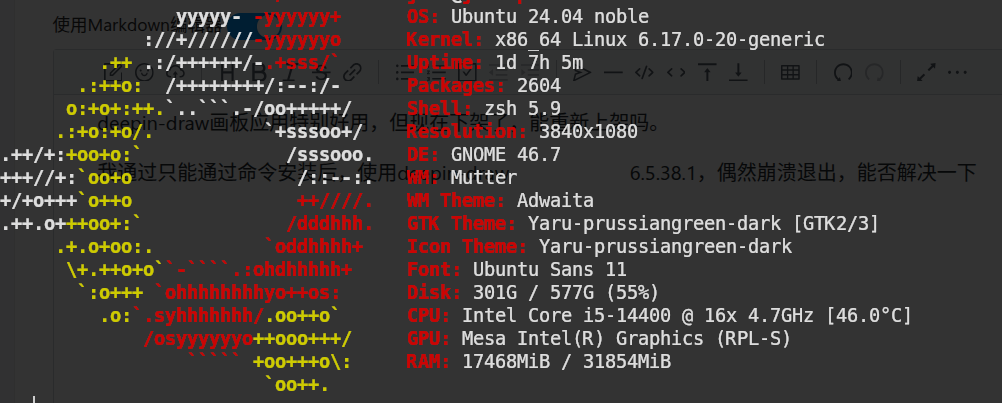This screenshot has height=403, width=1002.
Task: Insert a line after the current one
Action: point(738,73)
